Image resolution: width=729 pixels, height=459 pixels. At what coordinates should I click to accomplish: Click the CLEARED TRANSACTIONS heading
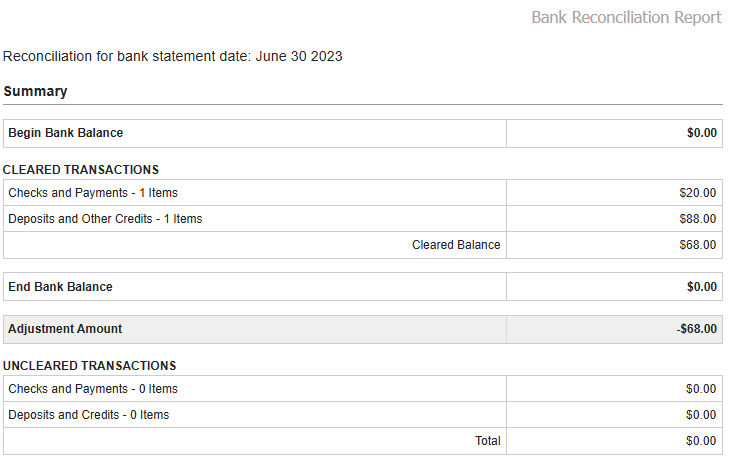(81, 170)
